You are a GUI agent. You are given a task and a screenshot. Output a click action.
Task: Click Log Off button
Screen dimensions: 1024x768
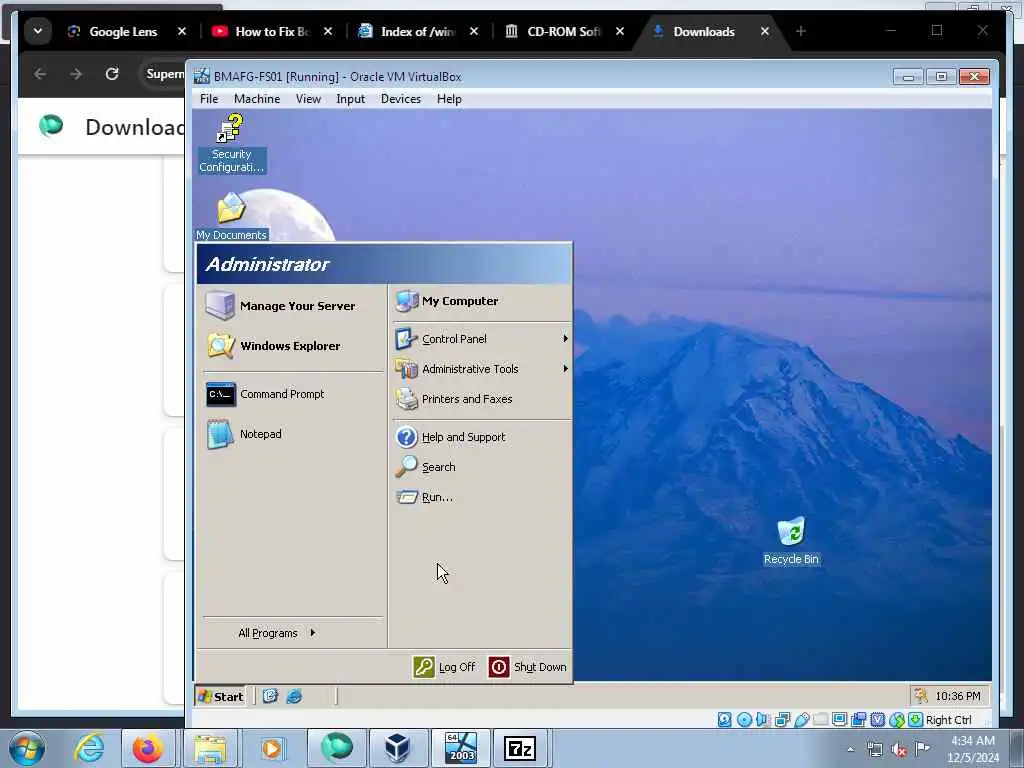tap(445, 667)
